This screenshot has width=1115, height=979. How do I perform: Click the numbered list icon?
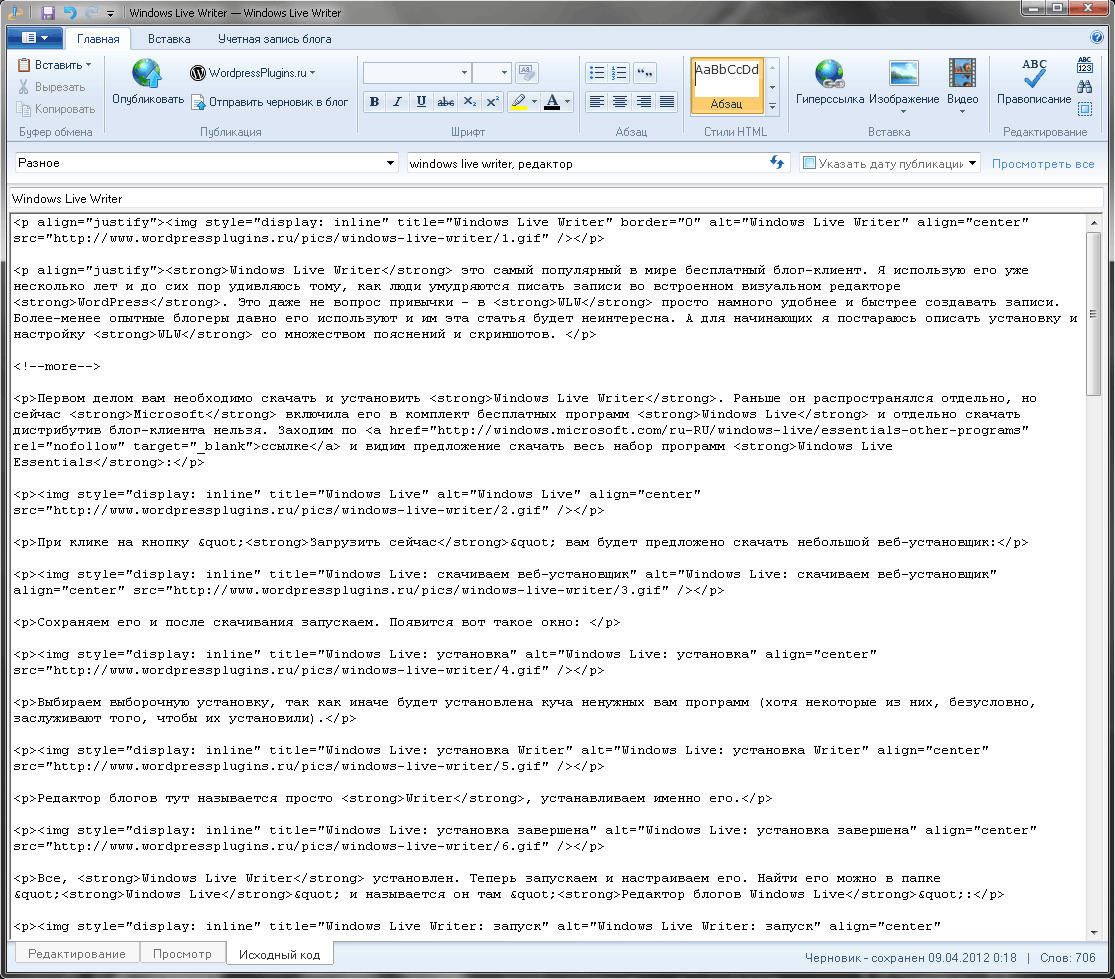620,73
